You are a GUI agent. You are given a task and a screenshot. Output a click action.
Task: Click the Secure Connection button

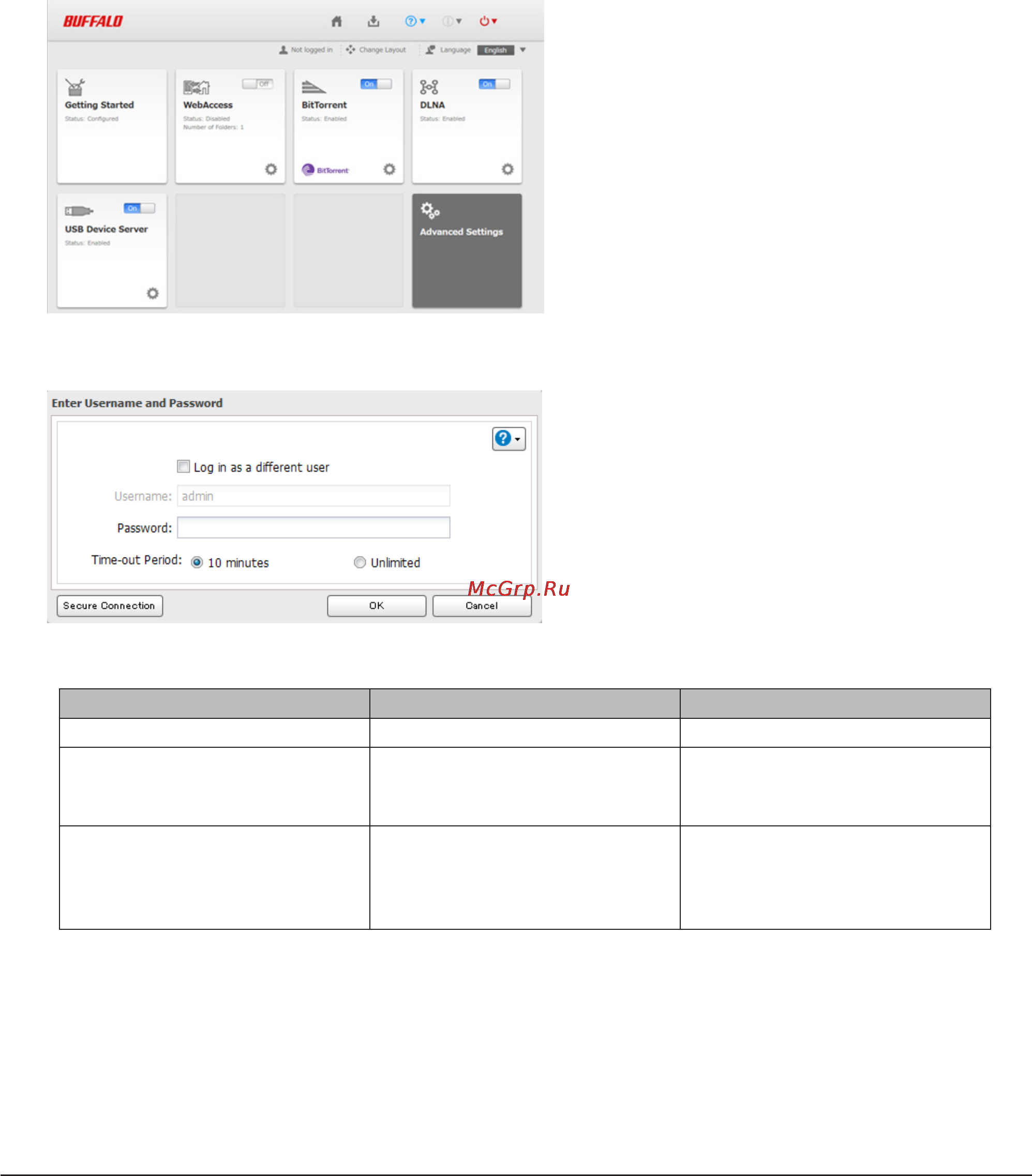pos(110,606)
